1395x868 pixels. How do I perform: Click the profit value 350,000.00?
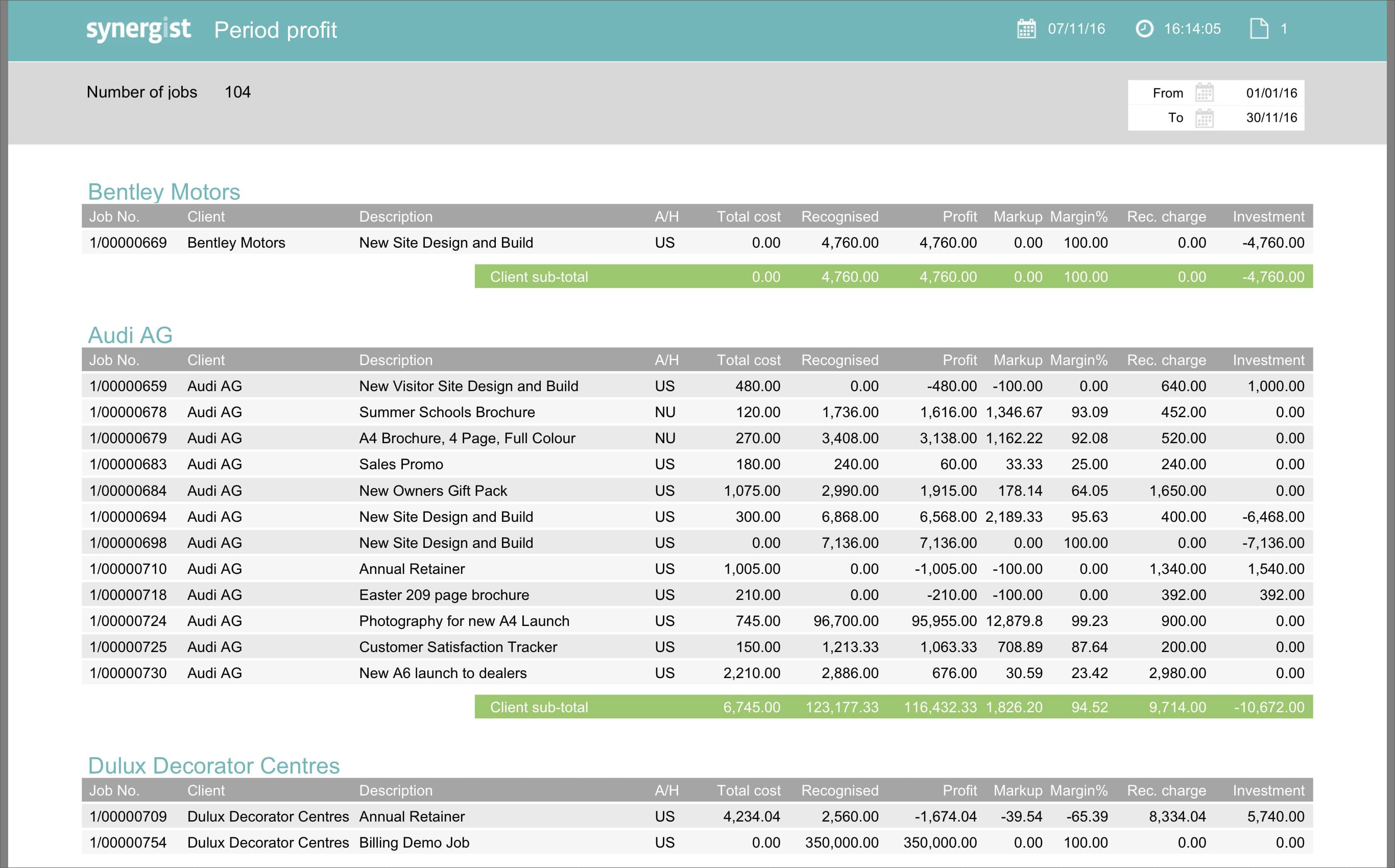(x=941, y=843)
